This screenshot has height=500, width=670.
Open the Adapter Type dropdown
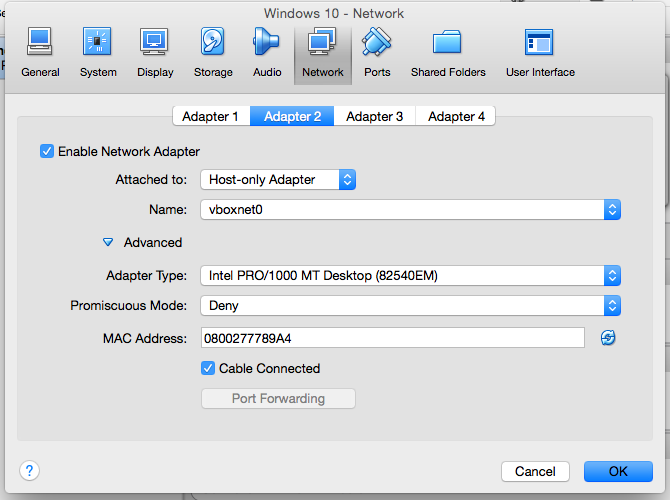tap(411, 275)
